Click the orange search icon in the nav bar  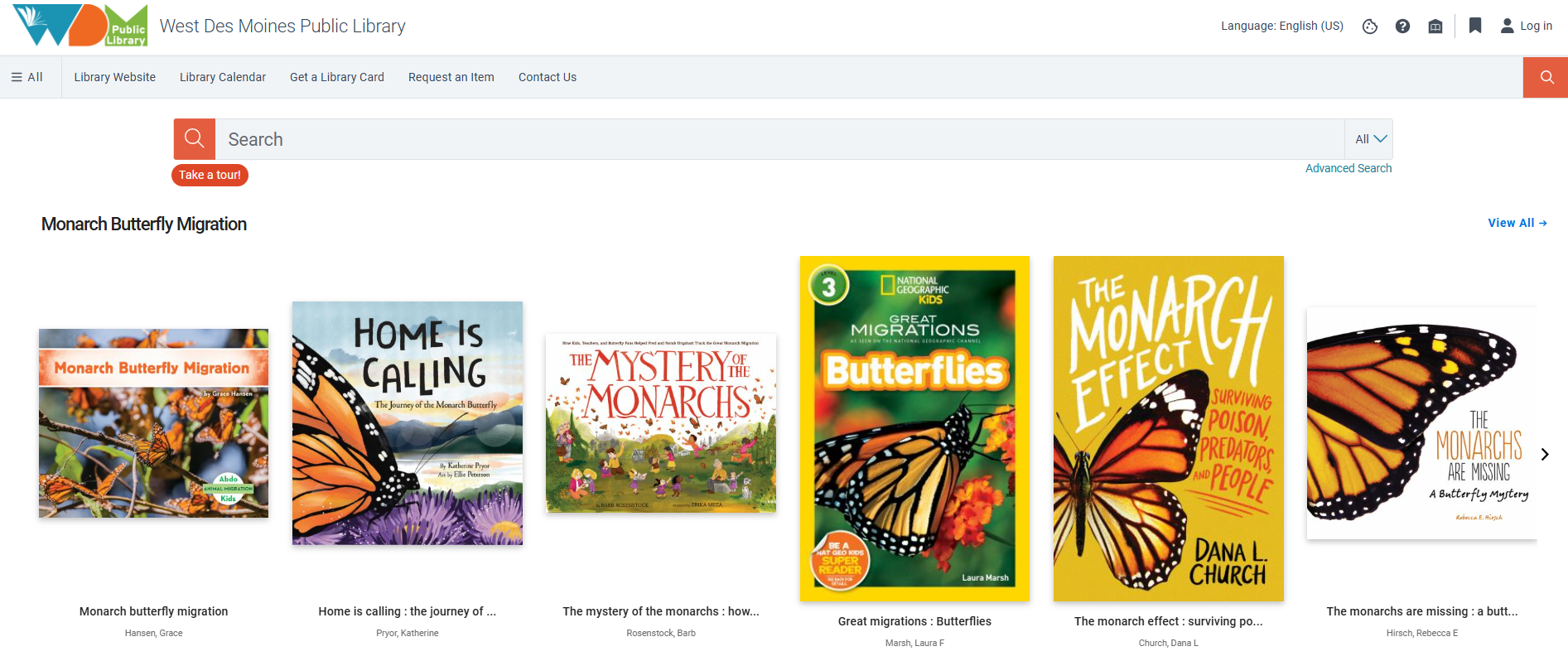click(x=1546, y=77)
